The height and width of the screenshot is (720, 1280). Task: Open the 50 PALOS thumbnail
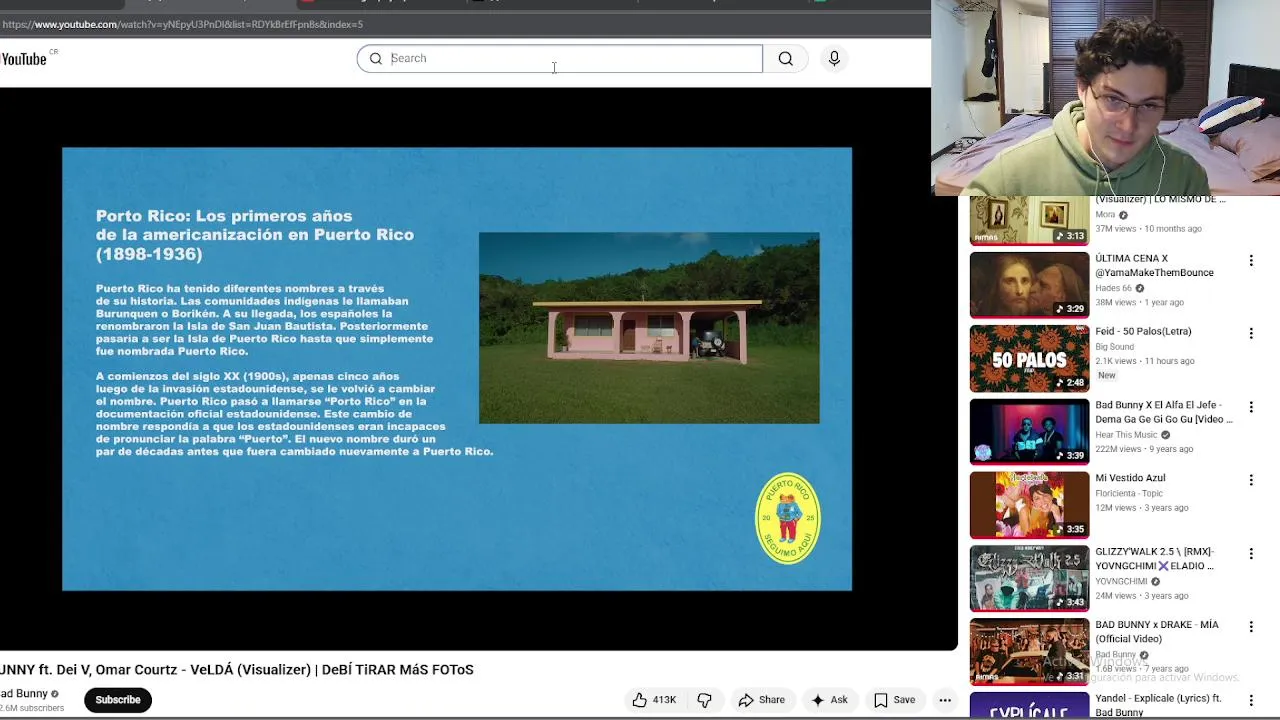1029,358
